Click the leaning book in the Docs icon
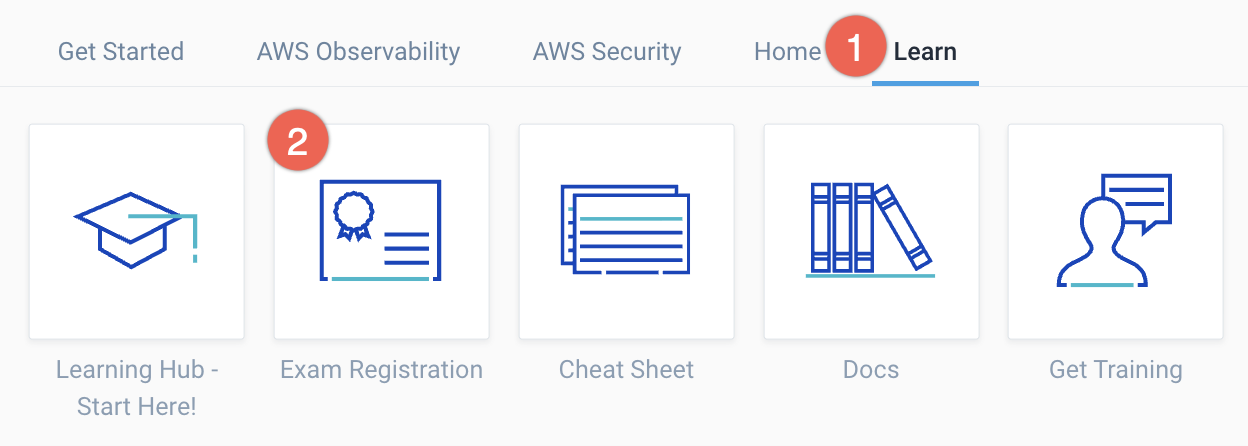Viewport: 1248px width, 446px height. [902, 229]
